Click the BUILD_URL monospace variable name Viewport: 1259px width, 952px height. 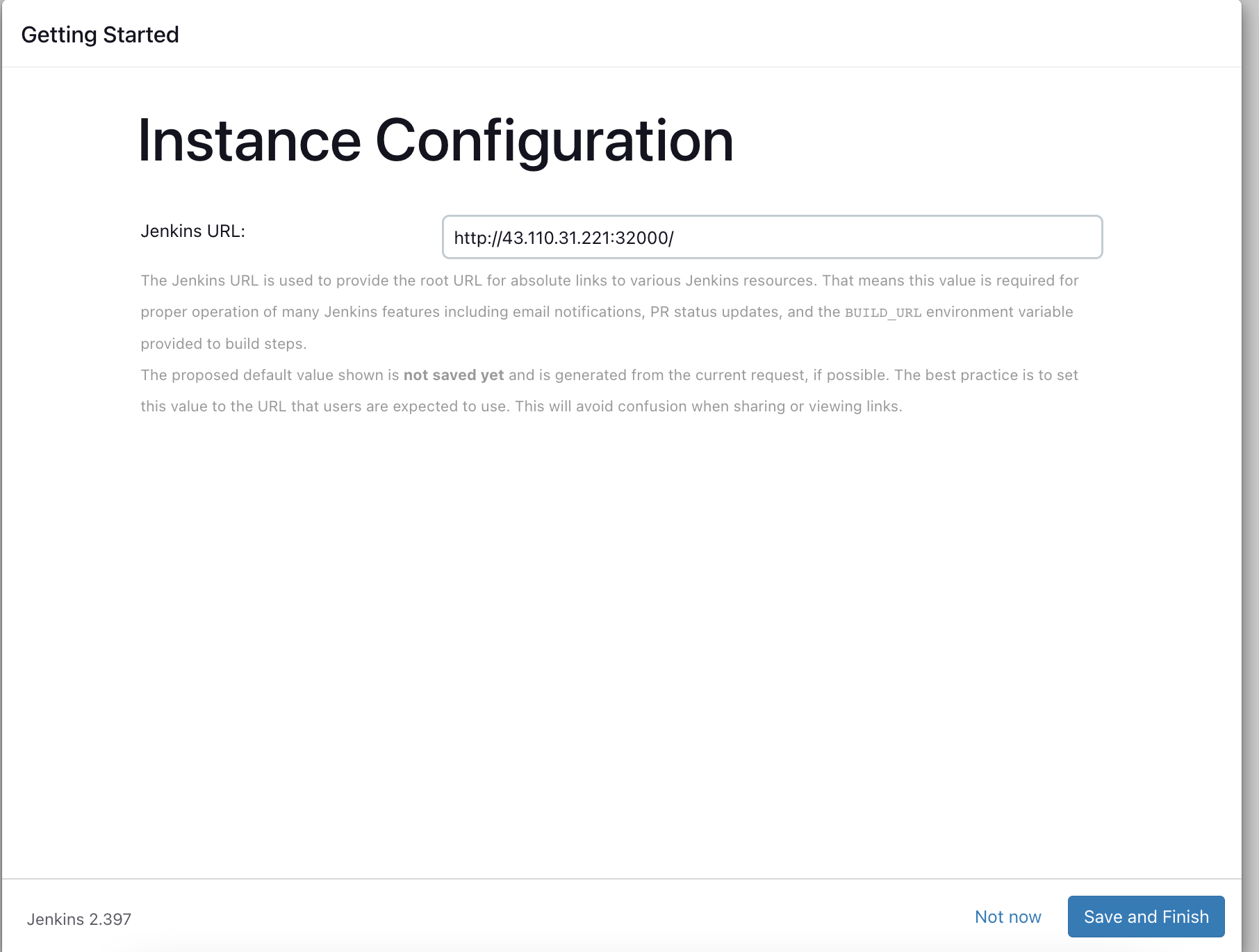pos(882,313)
